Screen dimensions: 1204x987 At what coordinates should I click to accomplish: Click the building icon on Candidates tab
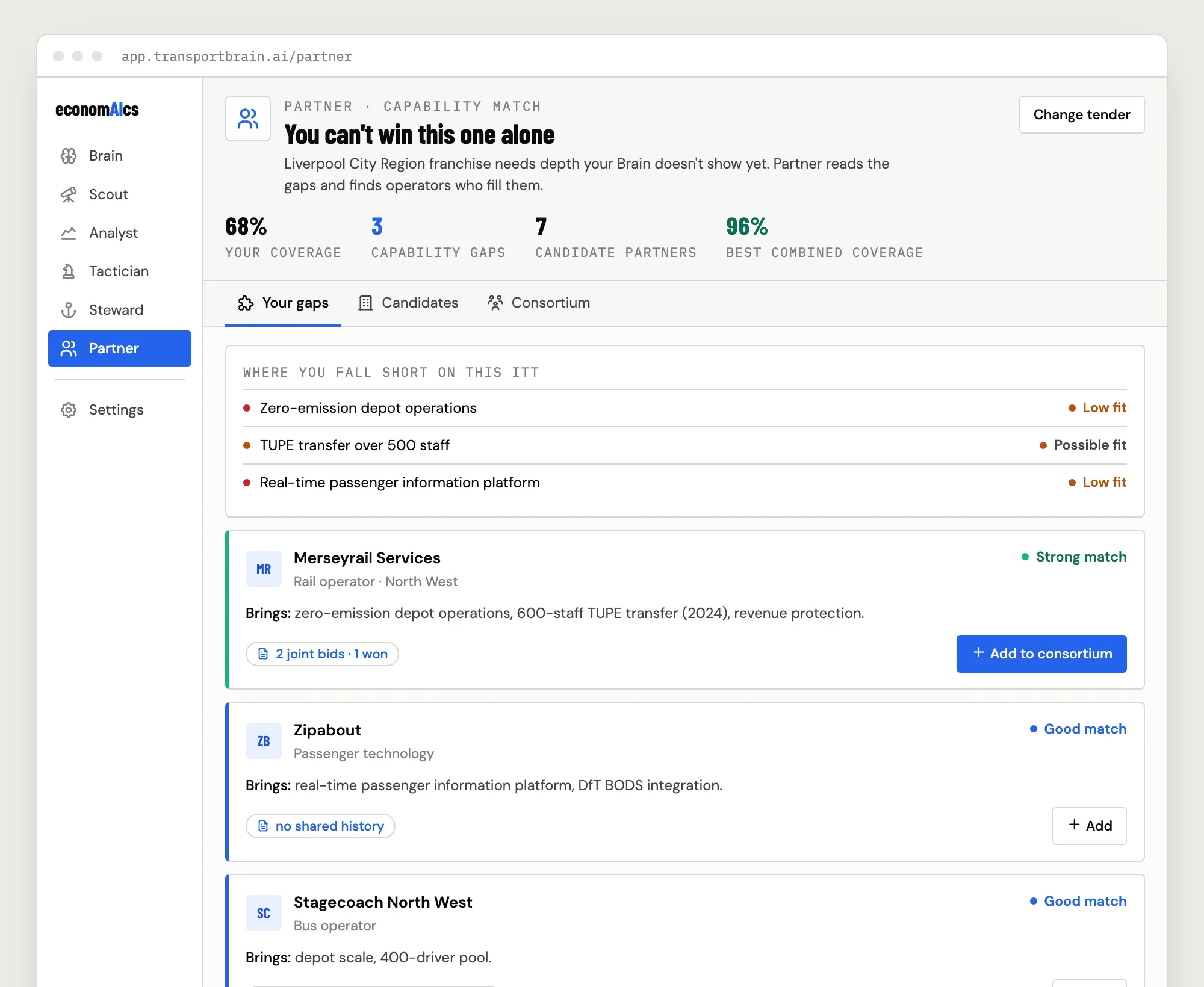click(365, 303)
